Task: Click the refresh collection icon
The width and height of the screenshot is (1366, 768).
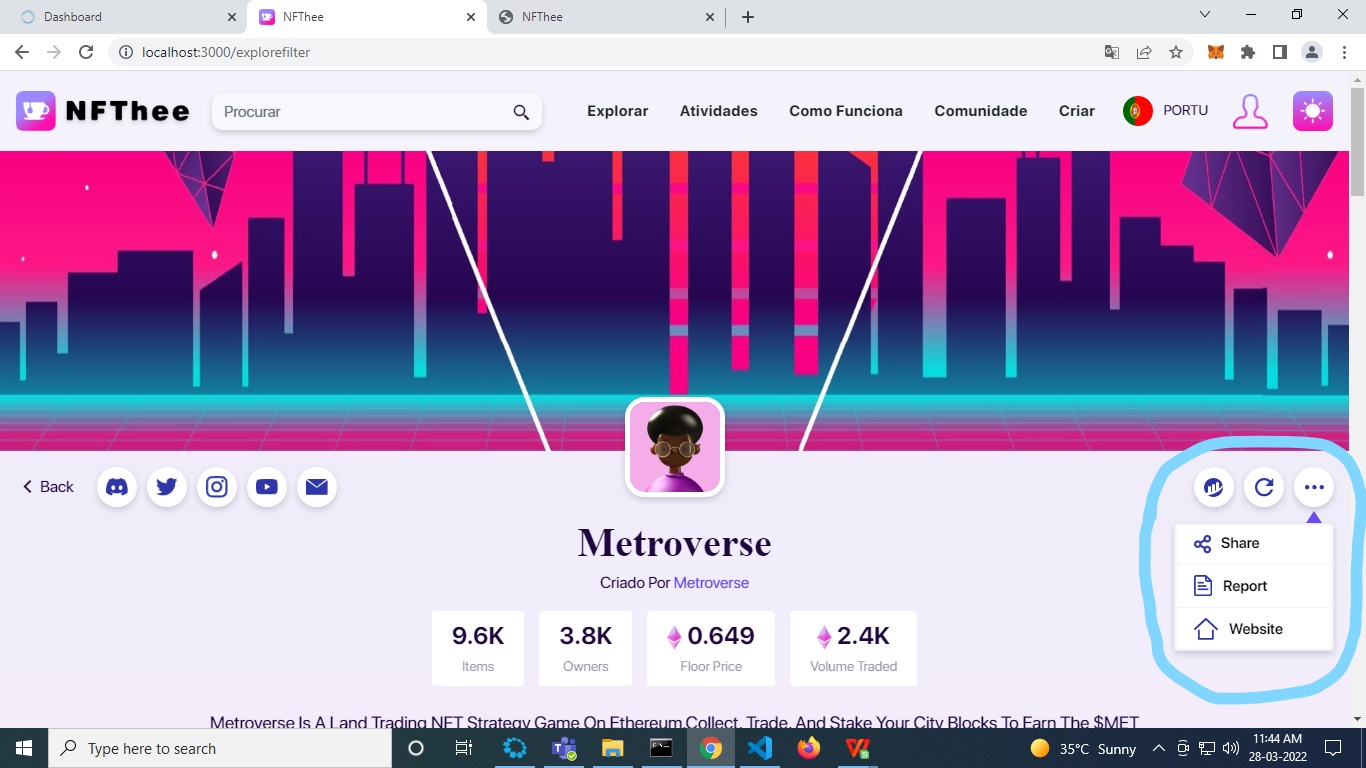Action: pos(1264,487)
